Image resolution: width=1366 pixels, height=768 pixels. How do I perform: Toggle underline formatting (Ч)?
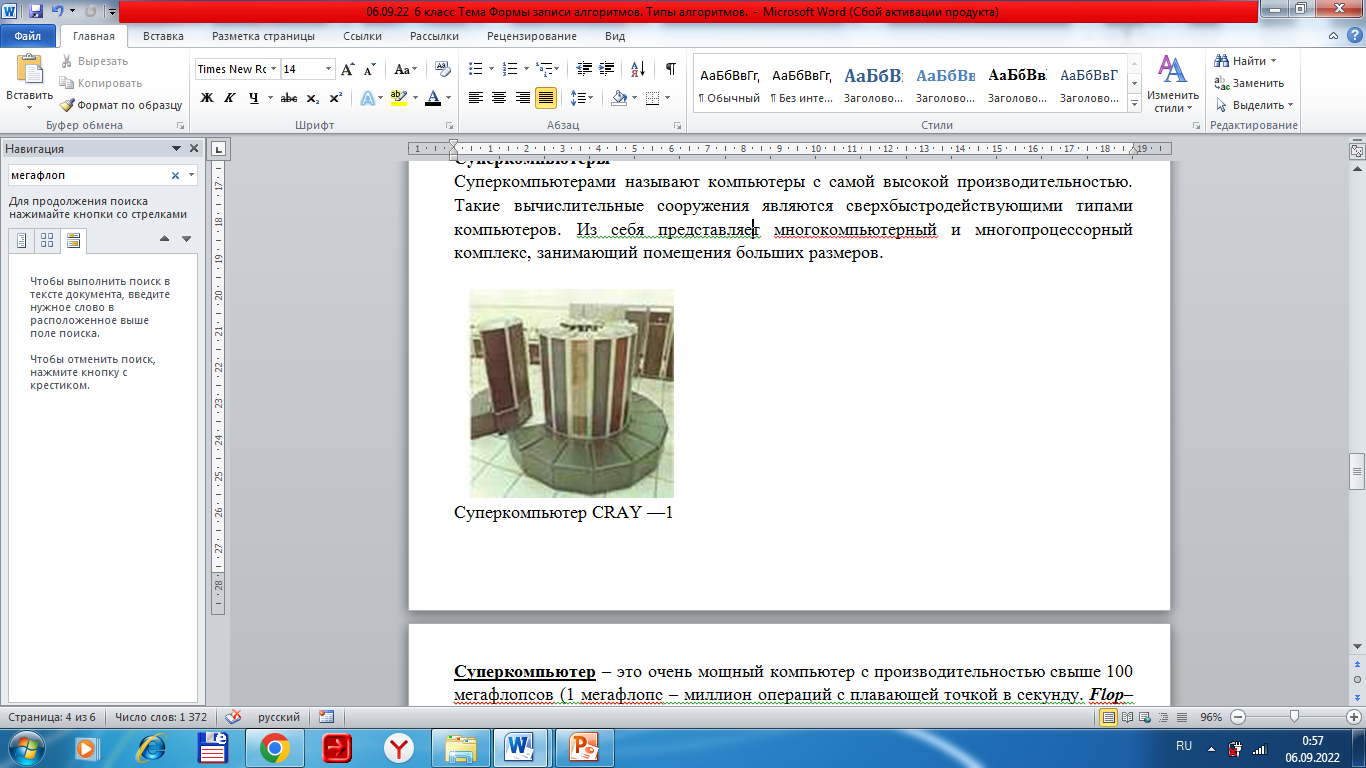pos(254,98)
